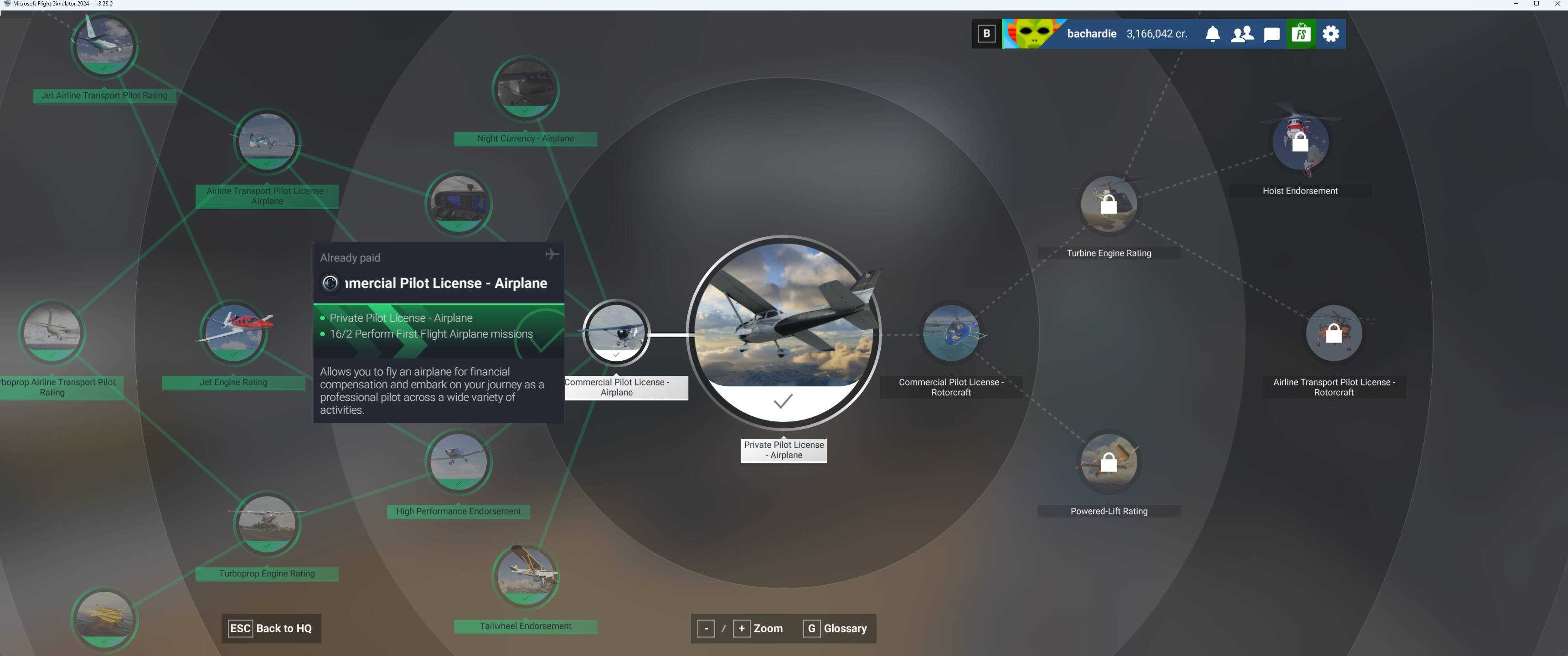The image size is (1568, 656).
Task: Select the Commercial Pilot License - Rotorcraft node
Action: (x=951, y=333)
